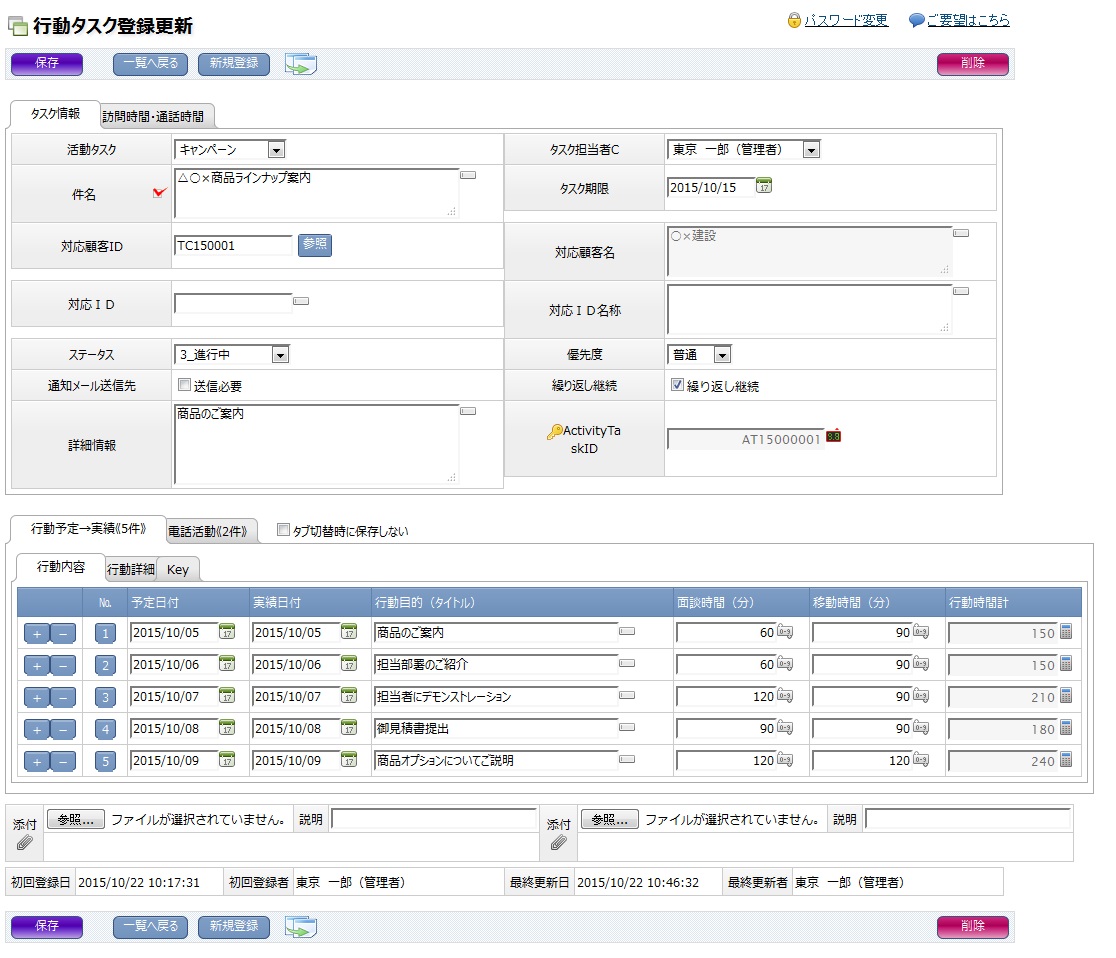Enable 送信必要 notification checkbox

click(184, 385)
